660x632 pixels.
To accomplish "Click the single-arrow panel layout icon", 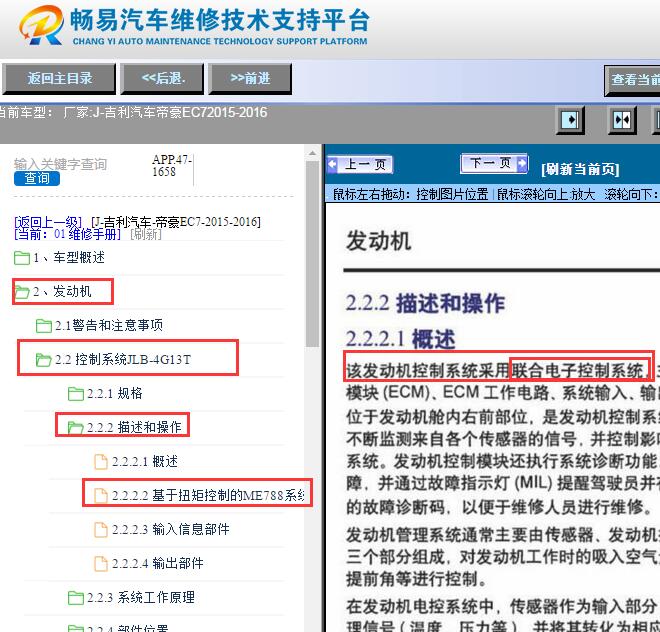I will [570, 120].
